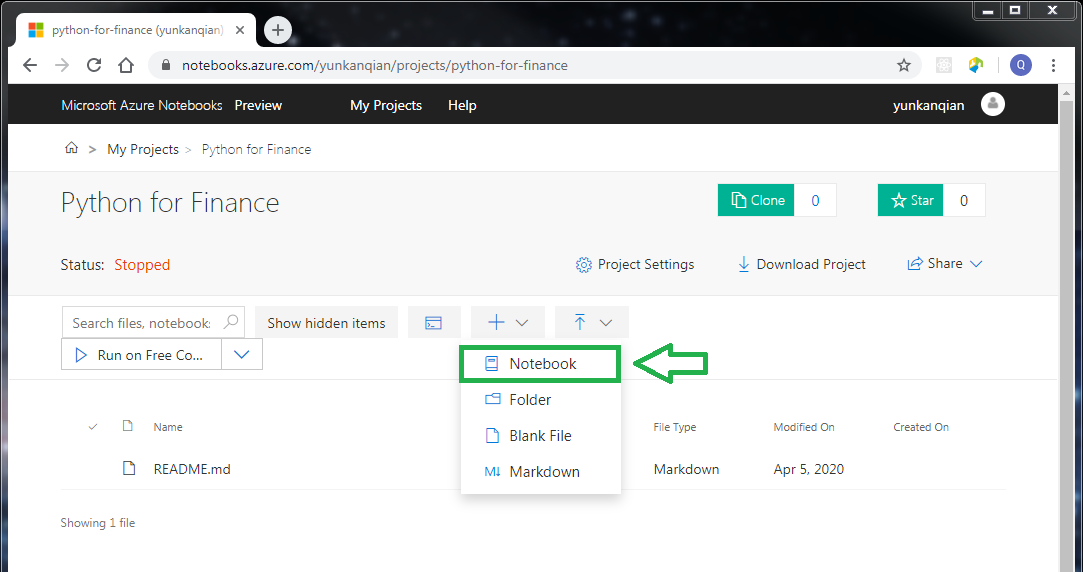
Task: Click the Star count 0
Action: click(x=964, y=200)
